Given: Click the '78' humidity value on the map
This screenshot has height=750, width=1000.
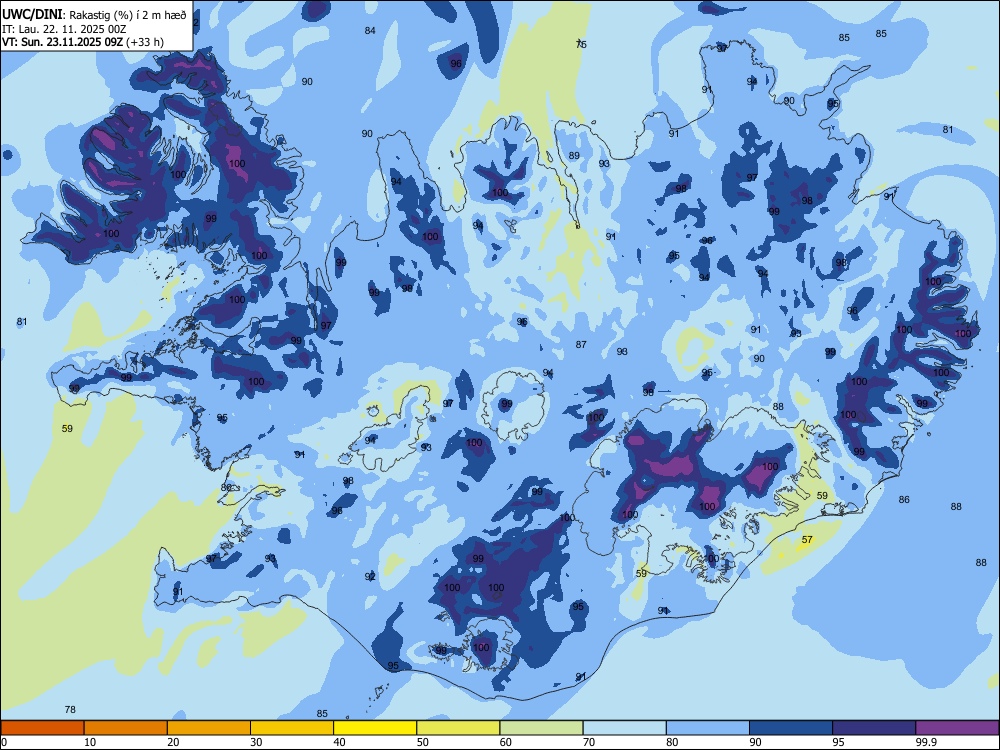Looking at the screenshot, I should pyautogui.click(x=70, y=709).
